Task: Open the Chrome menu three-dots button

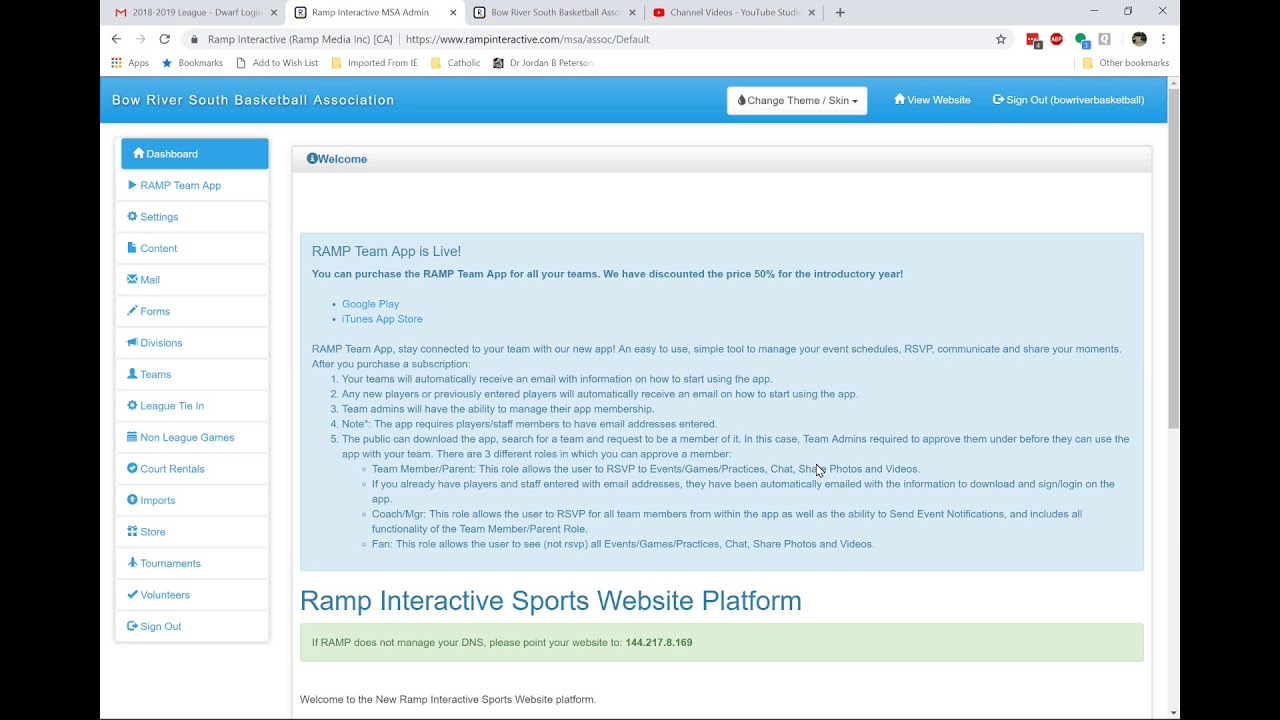Action: click(x=1163, y=39)
